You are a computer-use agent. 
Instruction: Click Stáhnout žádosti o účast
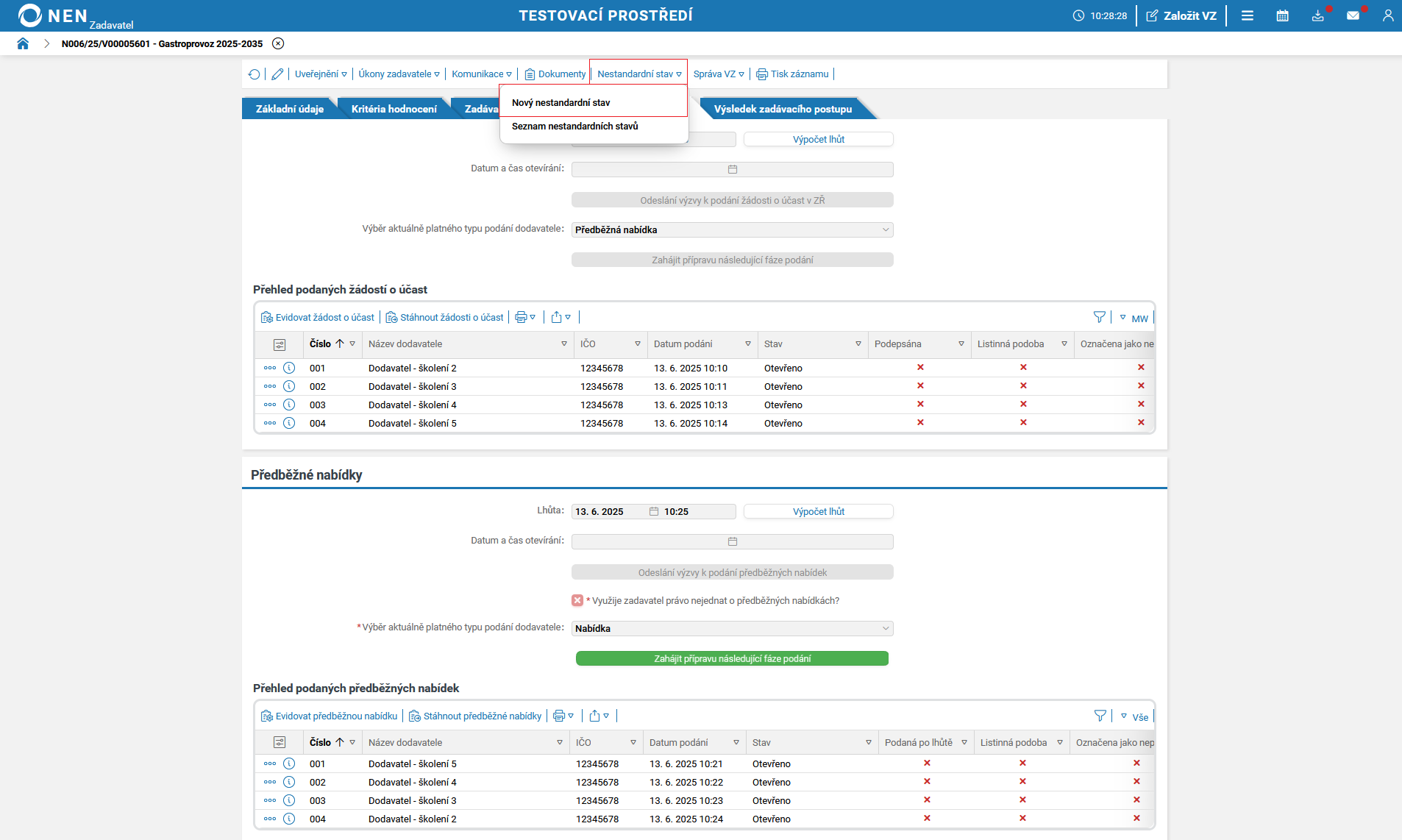(x=445, y=318)
